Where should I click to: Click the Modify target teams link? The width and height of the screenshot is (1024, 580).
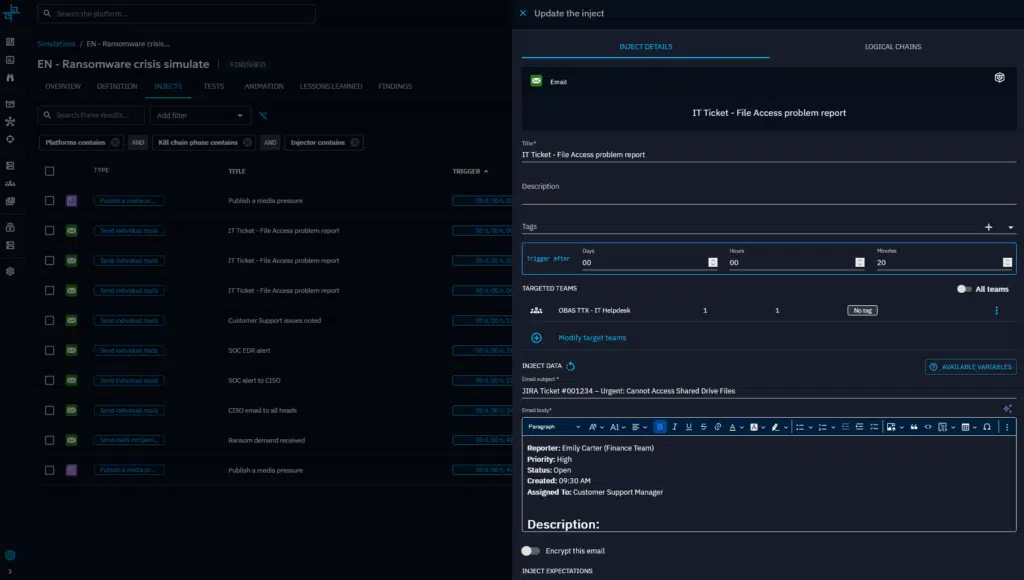point(592,338)
